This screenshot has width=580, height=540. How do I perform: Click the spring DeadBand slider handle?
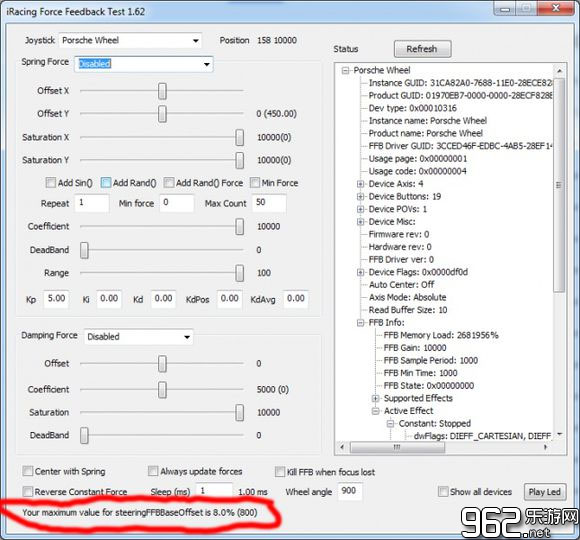point(84,250)
